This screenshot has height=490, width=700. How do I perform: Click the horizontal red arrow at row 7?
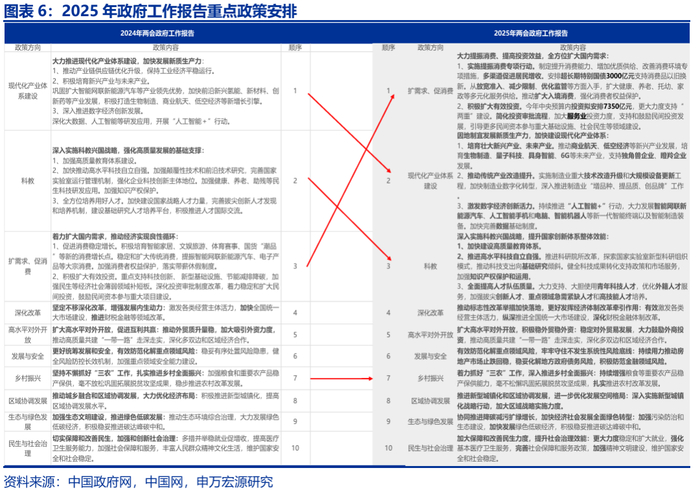(x=342, y=378)
